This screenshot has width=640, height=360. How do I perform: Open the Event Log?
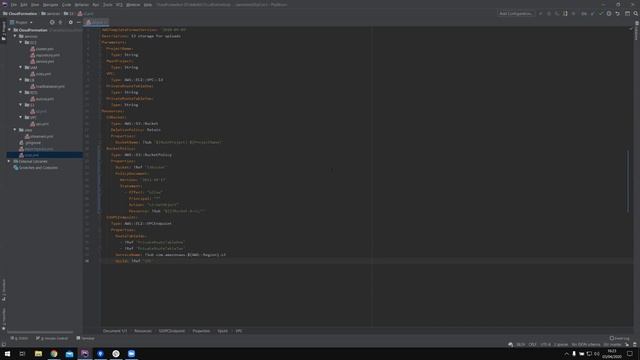(620, 338)
